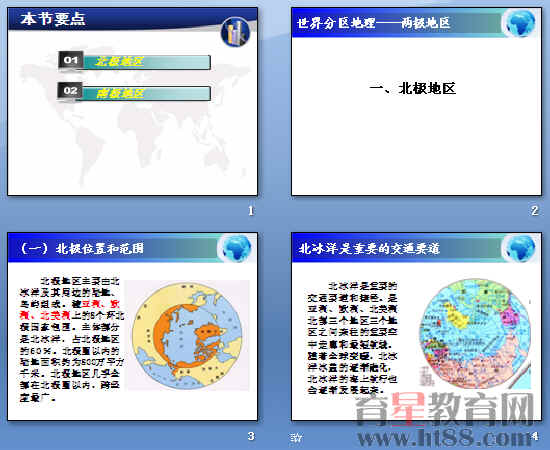Open slide 2 with 一、北极地区 heading

coord(416,102)
